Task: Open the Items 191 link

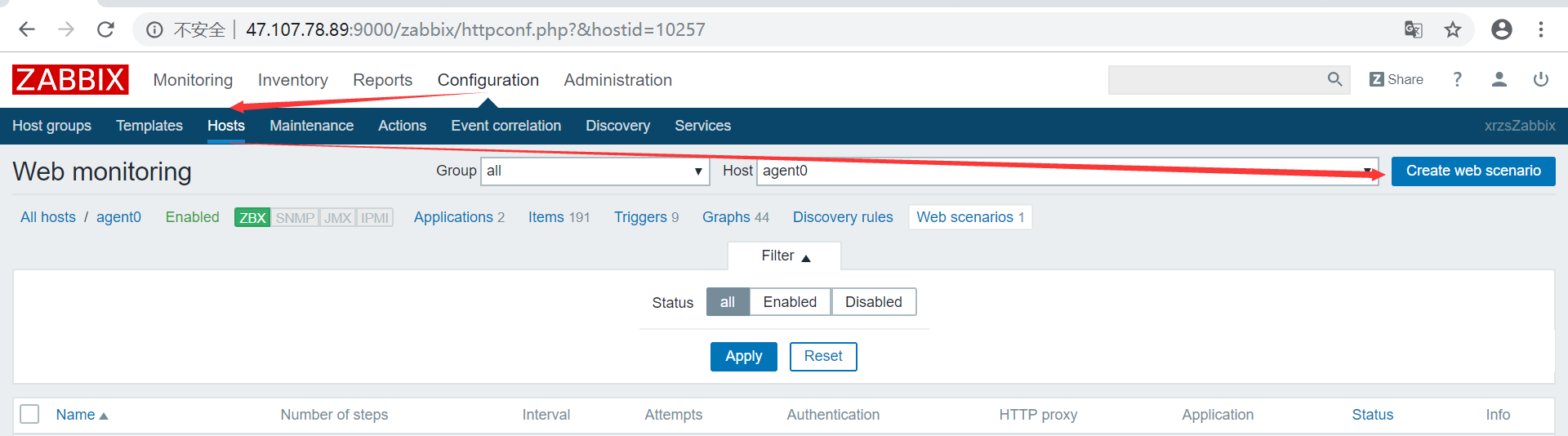Action: pyautogui.click(x=559, y=217)
